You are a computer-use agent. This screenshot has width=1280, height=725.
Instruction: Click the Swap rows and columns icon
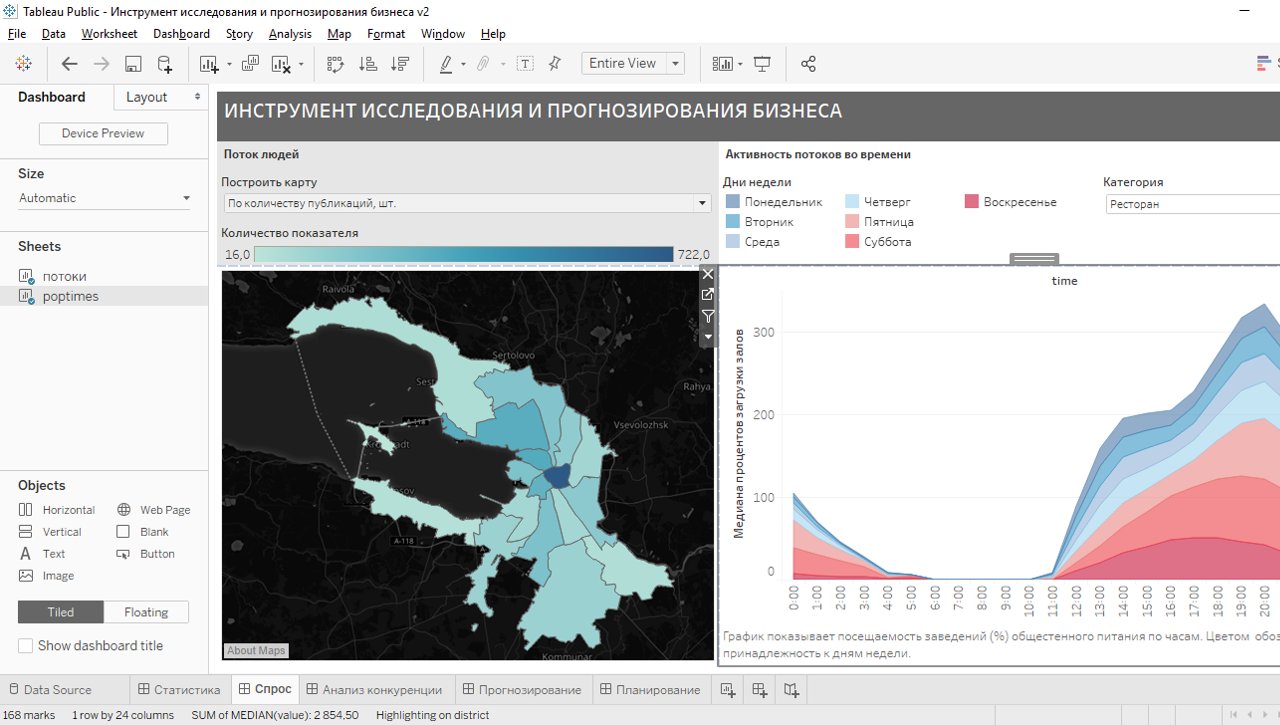click(335, 64)
